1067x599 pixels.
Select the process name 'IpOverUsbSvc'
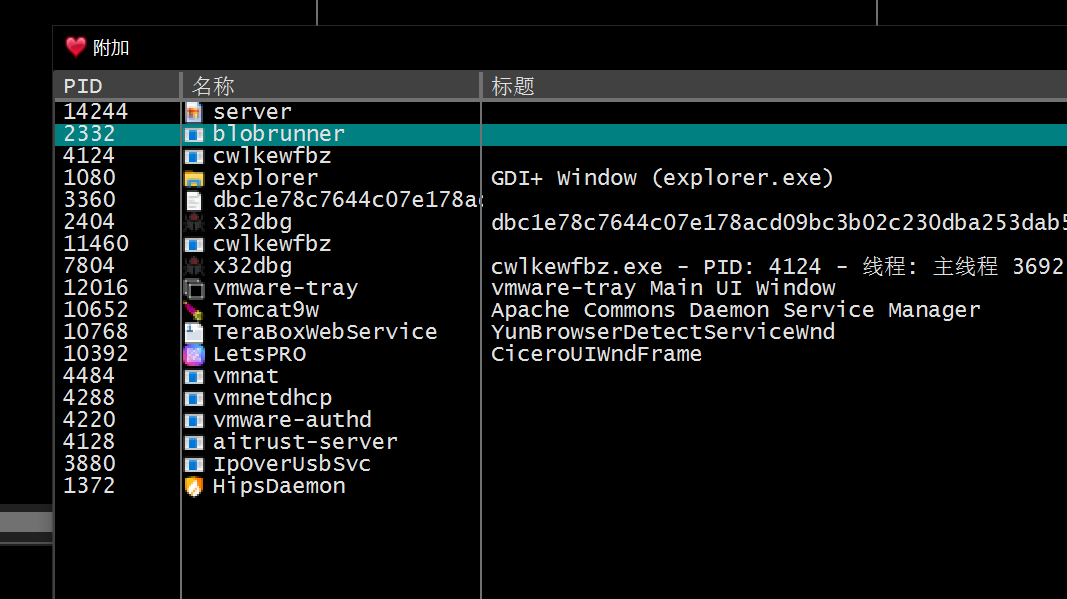292,464
